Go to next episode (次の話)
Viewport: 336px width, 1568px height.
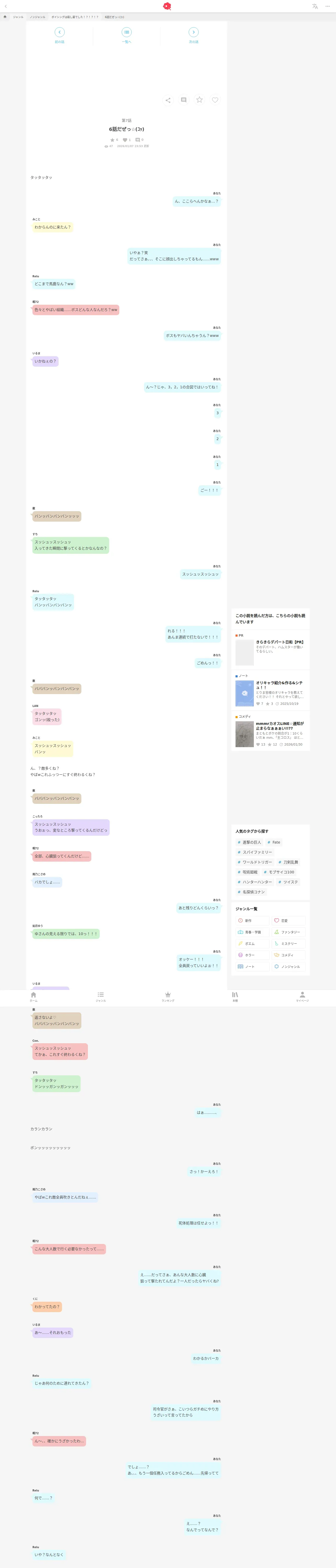(x=193, y=35)
